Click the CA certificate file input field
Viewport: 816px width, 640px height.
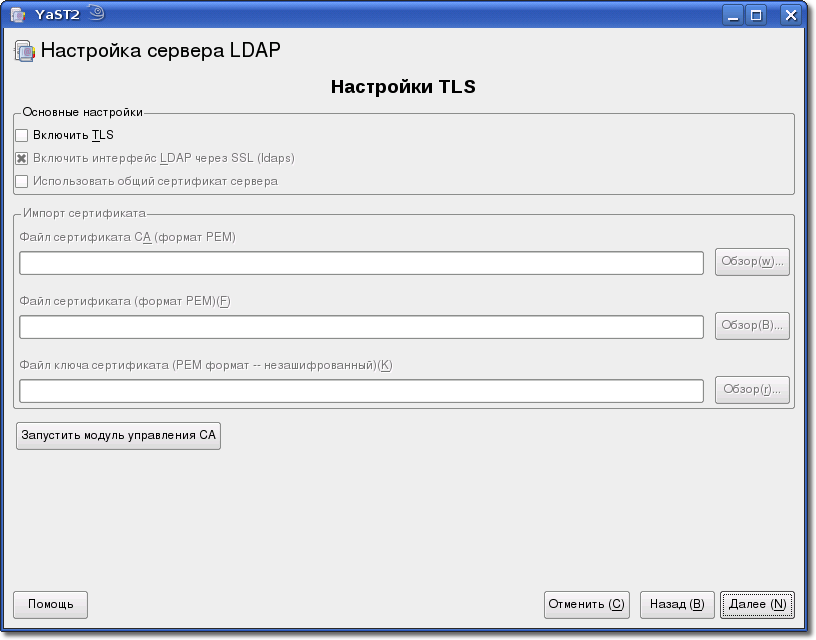[x=361, y=263]
